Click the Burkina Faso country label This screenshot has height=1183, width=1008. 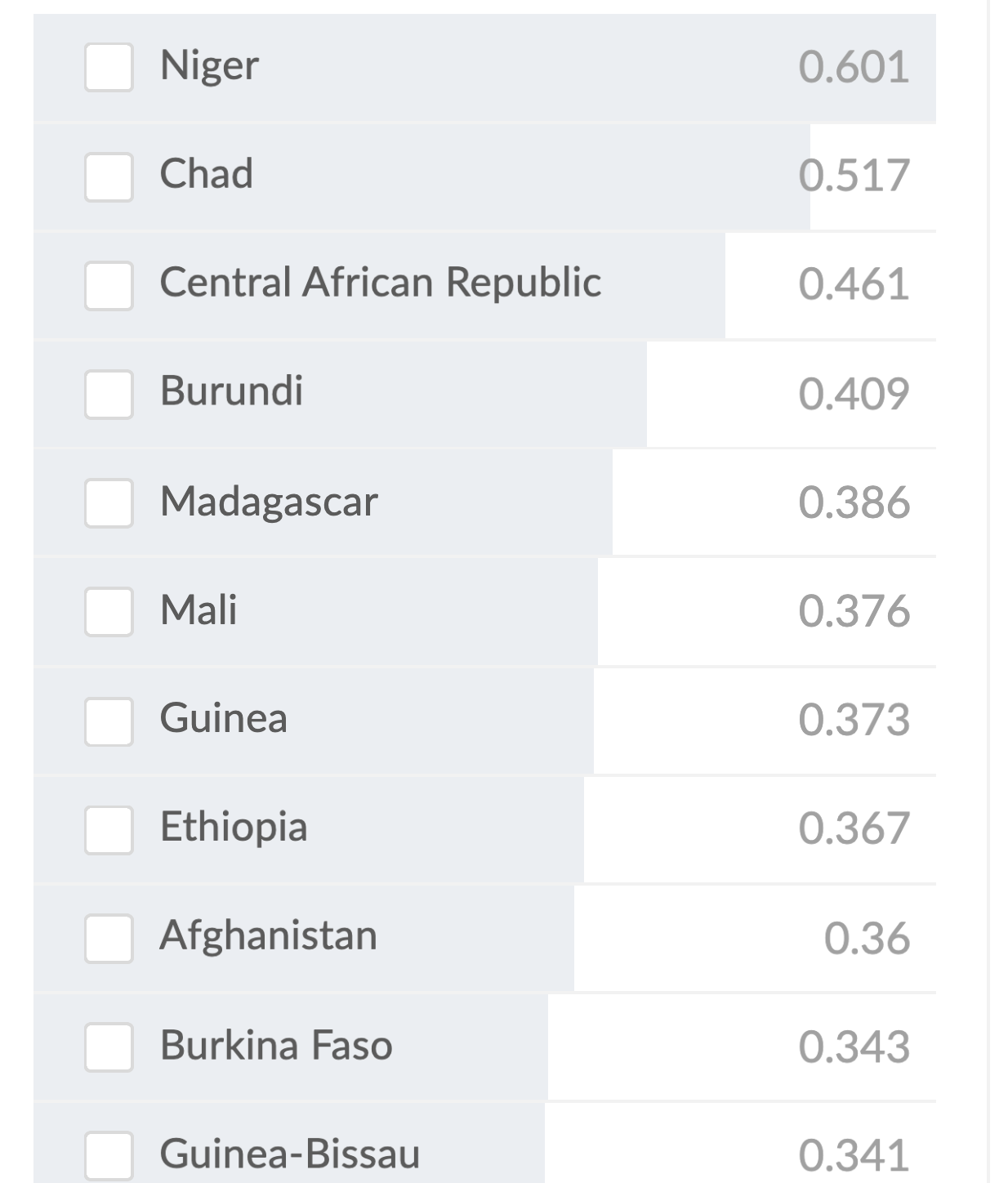(276, 1046)
